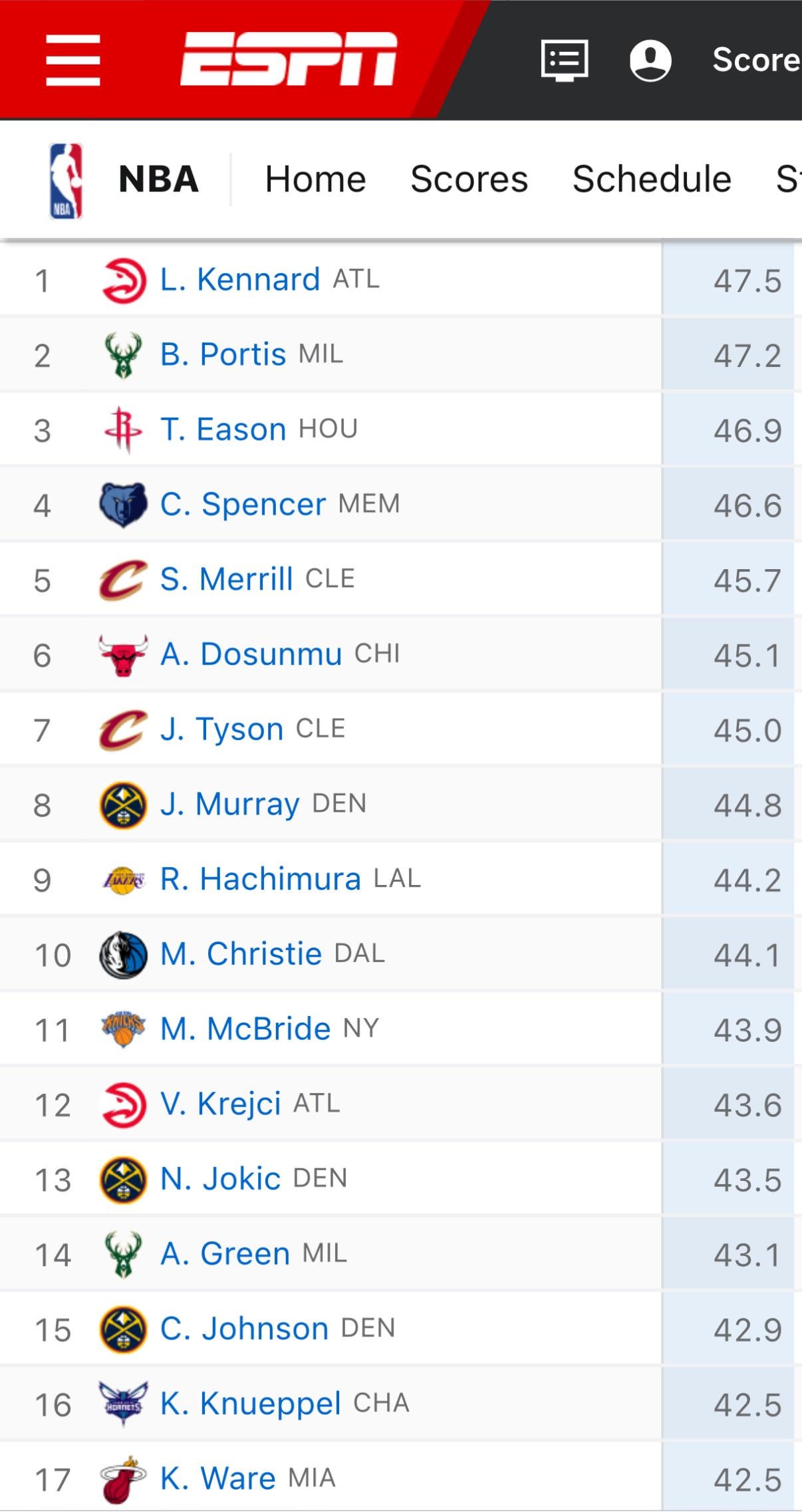The height and width of the screenshot is (1512, 802).
Task: Go to the Schedule tab
Action: pyautogui.click(x=652, y=180)
